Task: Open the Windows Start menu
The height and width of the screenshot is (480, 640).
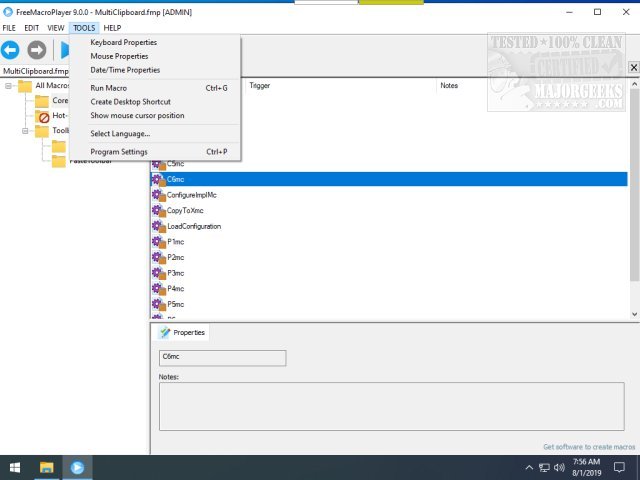Action: coord(15,467)
